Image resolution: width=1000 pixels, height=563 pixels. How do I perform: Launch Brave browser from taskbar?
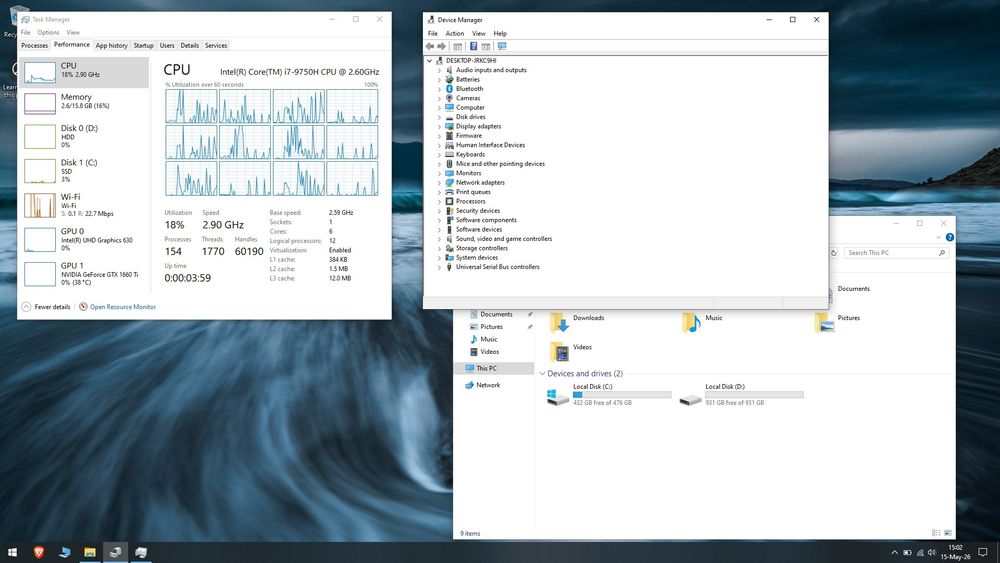click(39, 552)
